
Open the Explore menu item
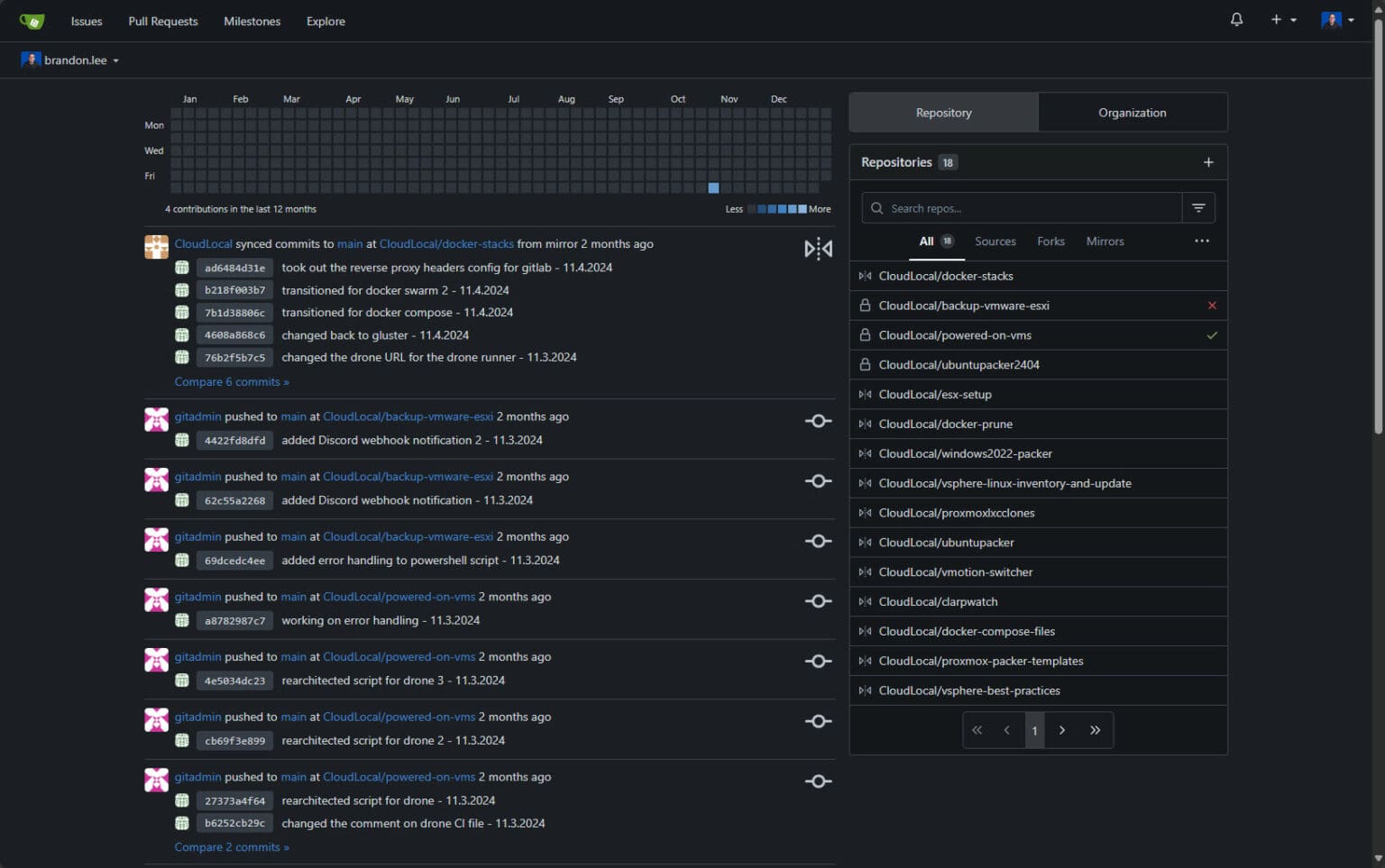(326, 22)
